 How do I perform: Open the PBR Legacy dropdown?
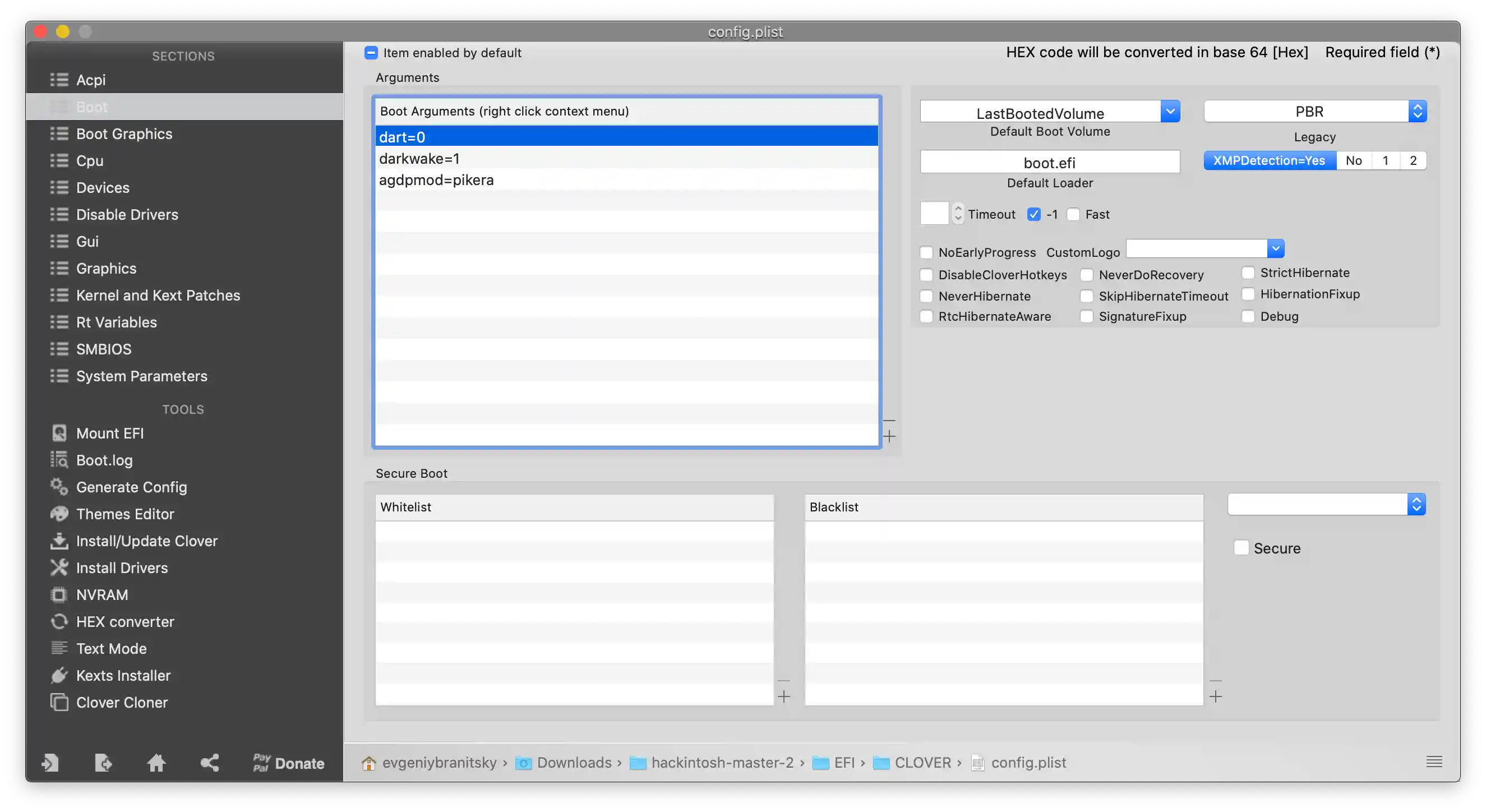[x=1417, y=112]
